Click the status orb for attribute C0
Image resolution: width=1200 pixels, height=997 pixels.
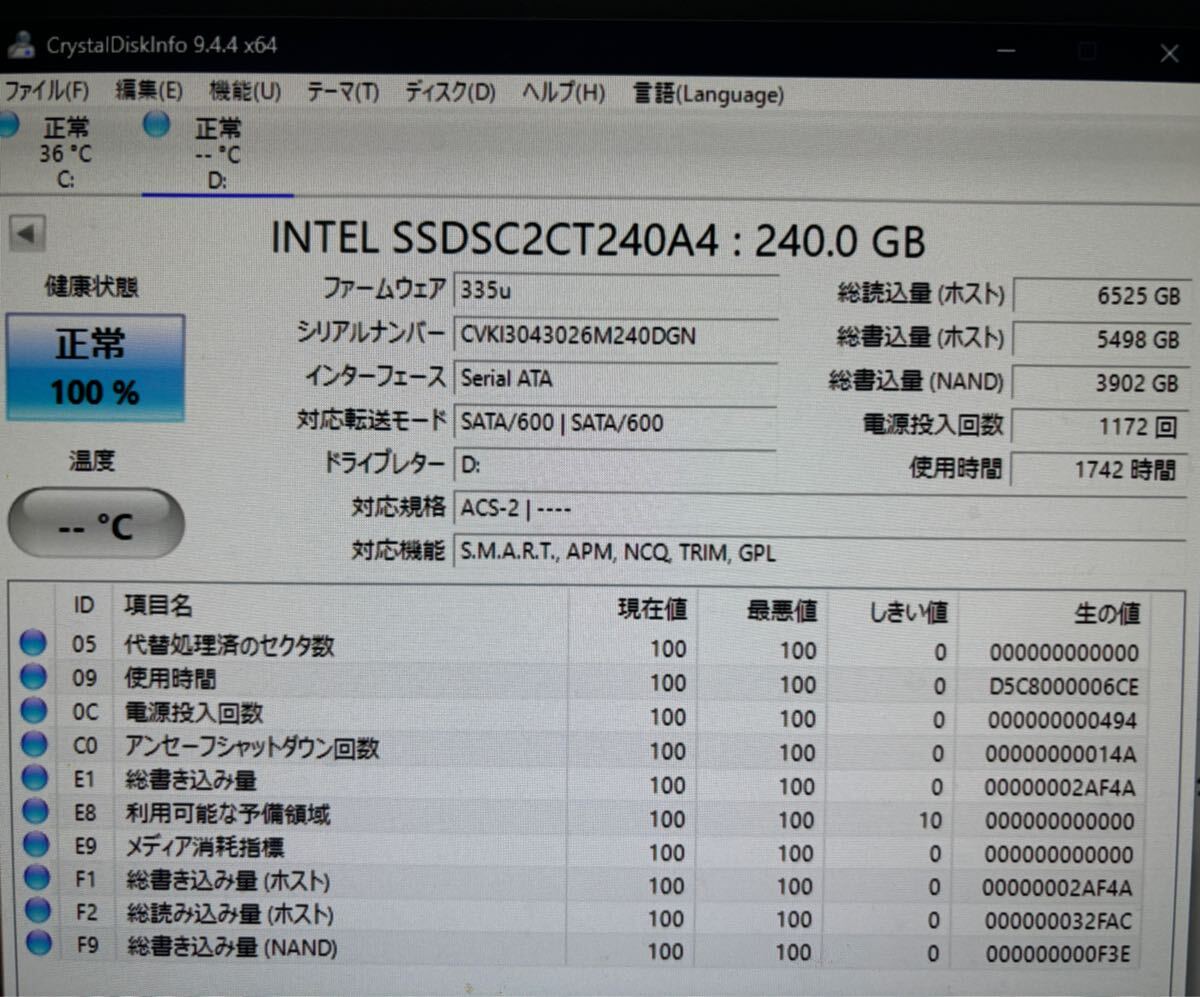35,744
